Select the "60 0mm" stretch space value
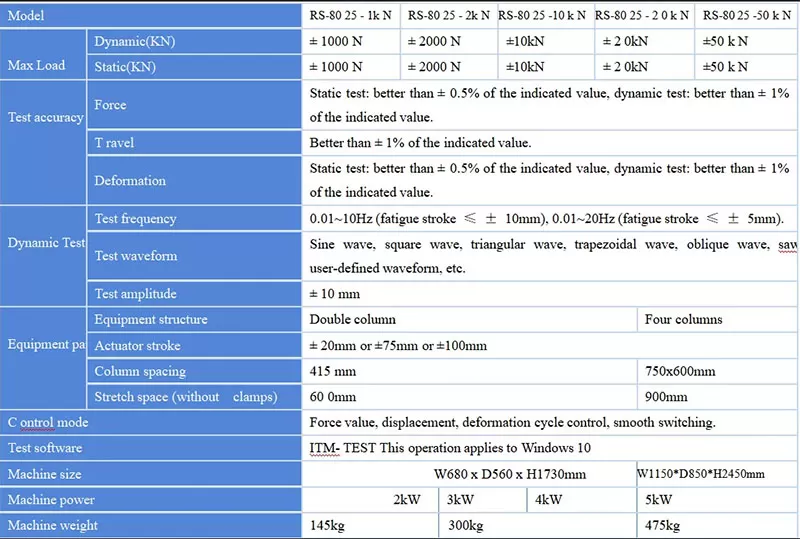Viewport: 800px width, 539px height. pyautogui.click(x=333, y=397)
